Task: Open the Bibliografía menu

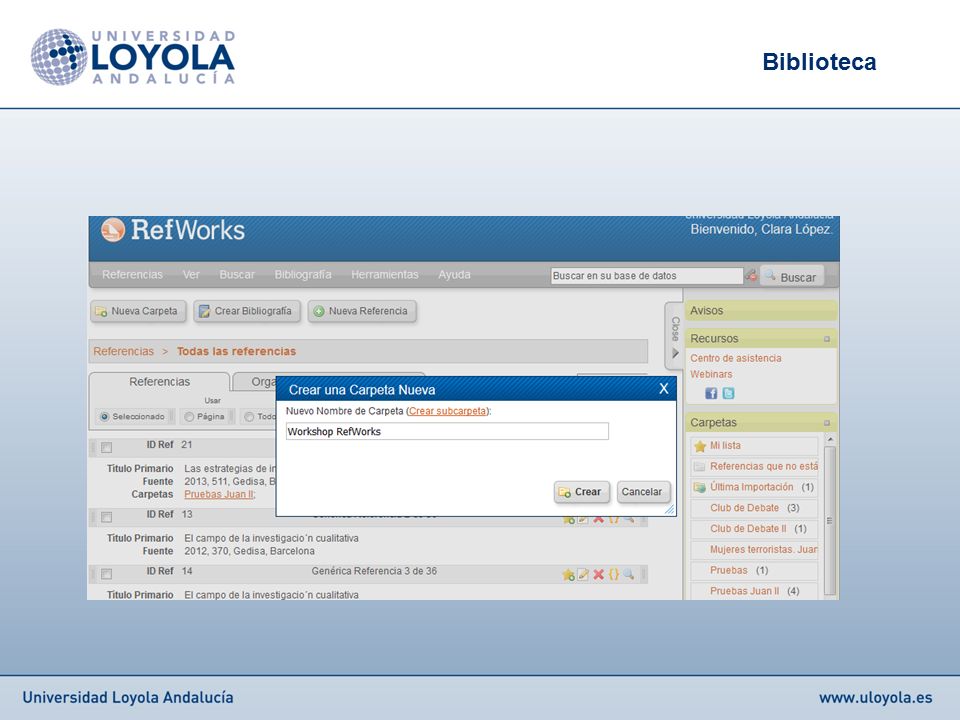Action: click(x=303, y=274)
